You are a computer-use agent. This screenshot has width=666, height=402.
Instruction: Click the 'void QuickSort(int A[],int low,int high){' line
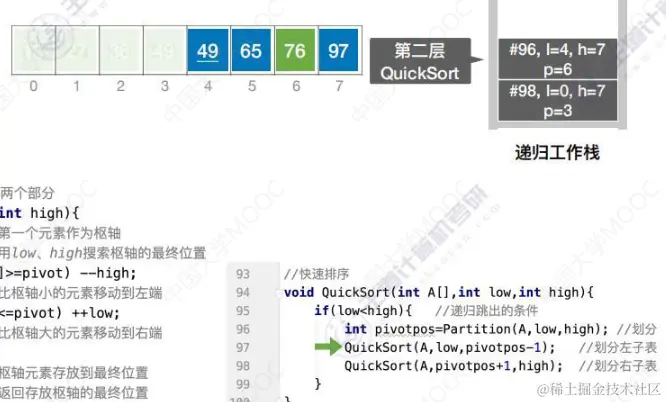point(439,292)
